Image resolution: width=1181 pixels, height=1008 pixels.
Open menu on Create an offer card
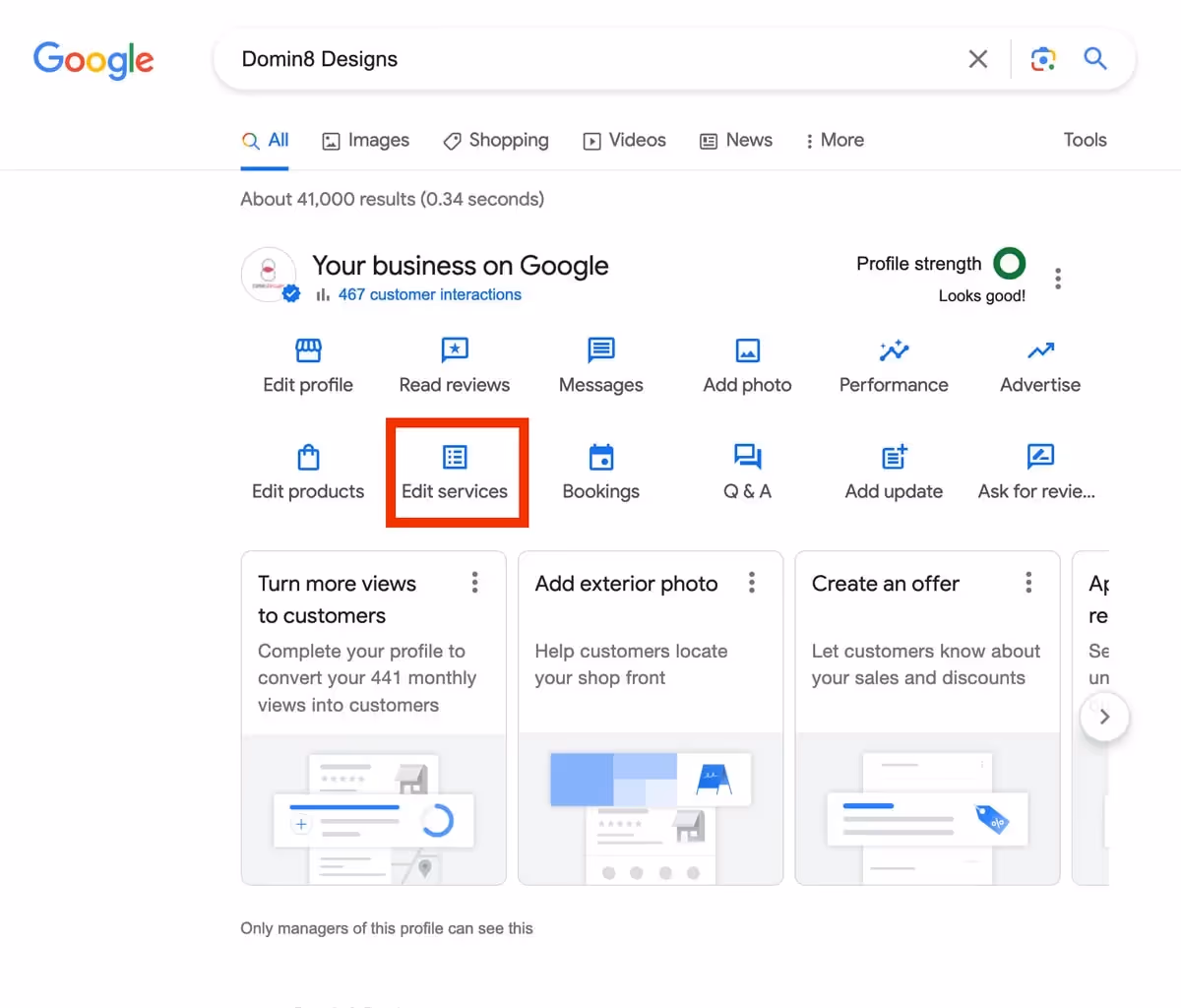(x=1028, y=583)
